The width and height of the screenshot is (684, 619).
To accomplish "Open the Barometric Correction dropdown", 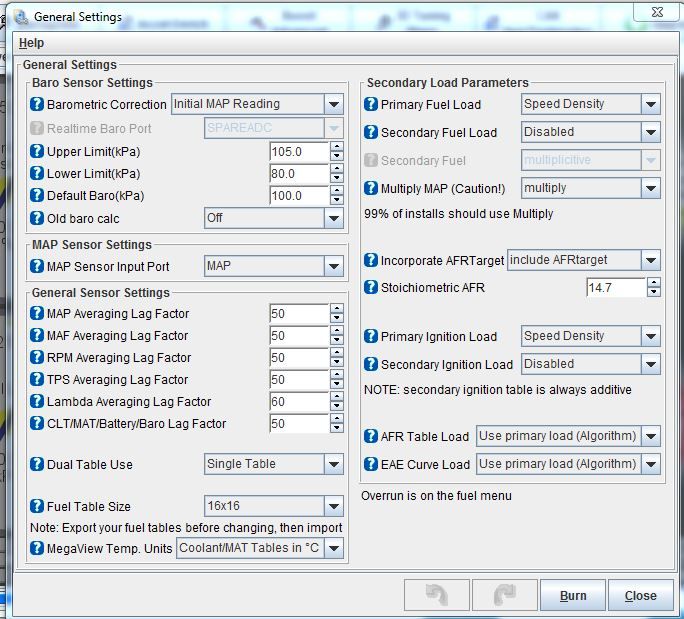I will [334, 104].
